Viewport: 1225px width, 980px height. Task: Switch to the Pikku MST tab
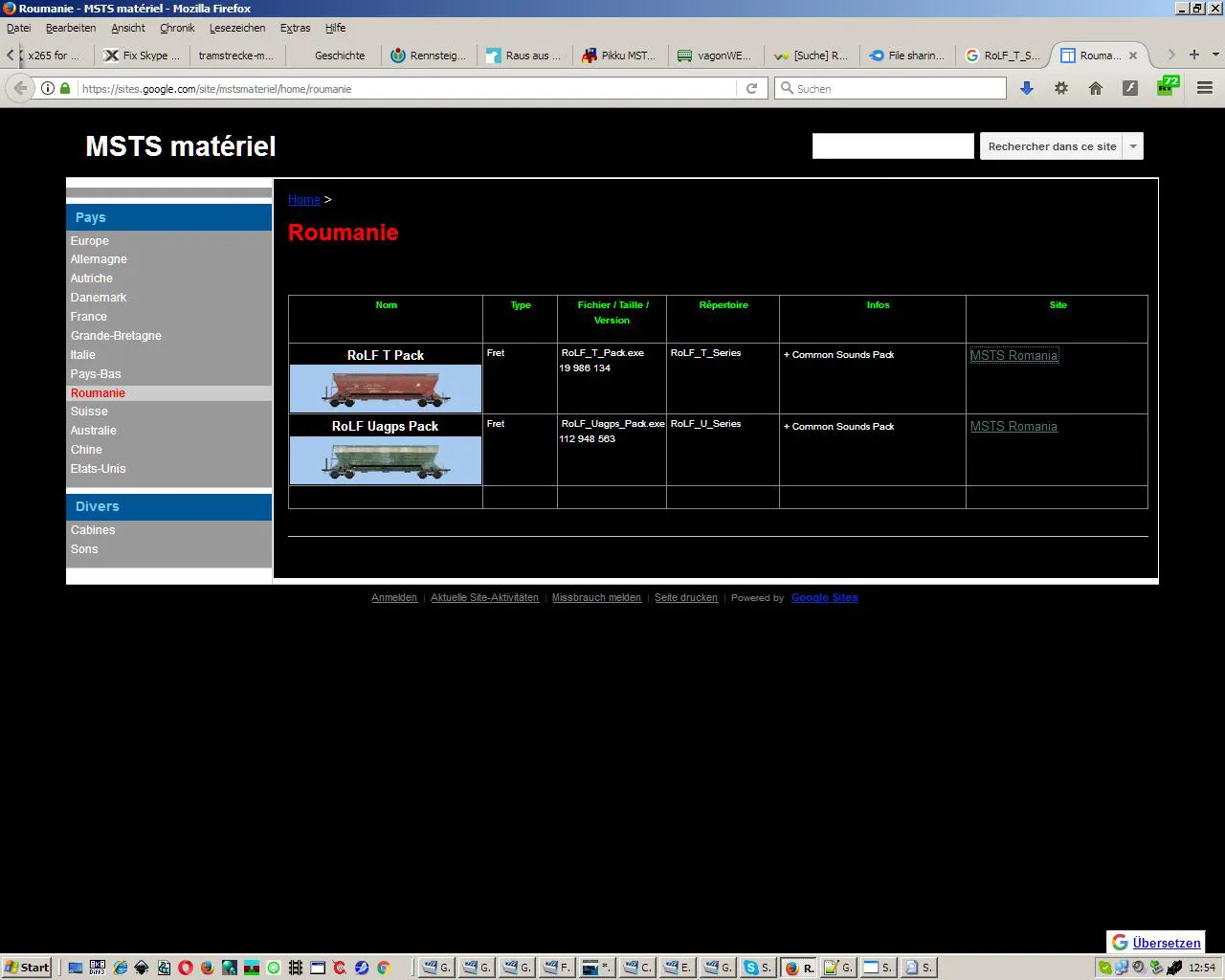click(619, 56)
